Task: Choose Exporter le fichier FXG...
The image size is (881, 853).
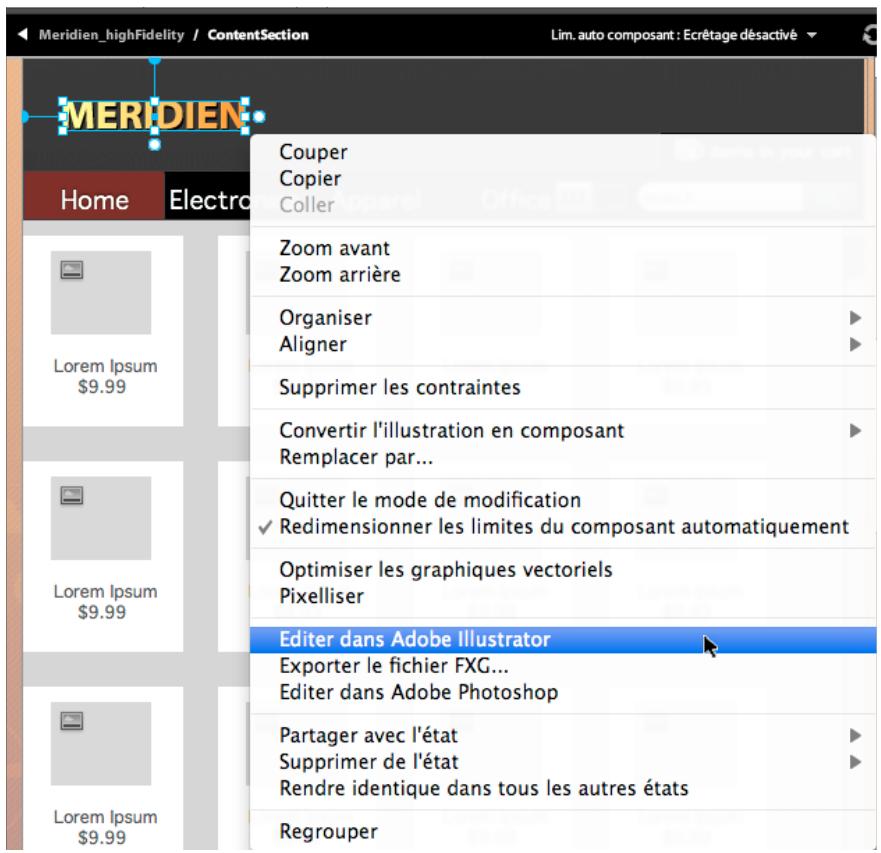Action: click(563, 666)
